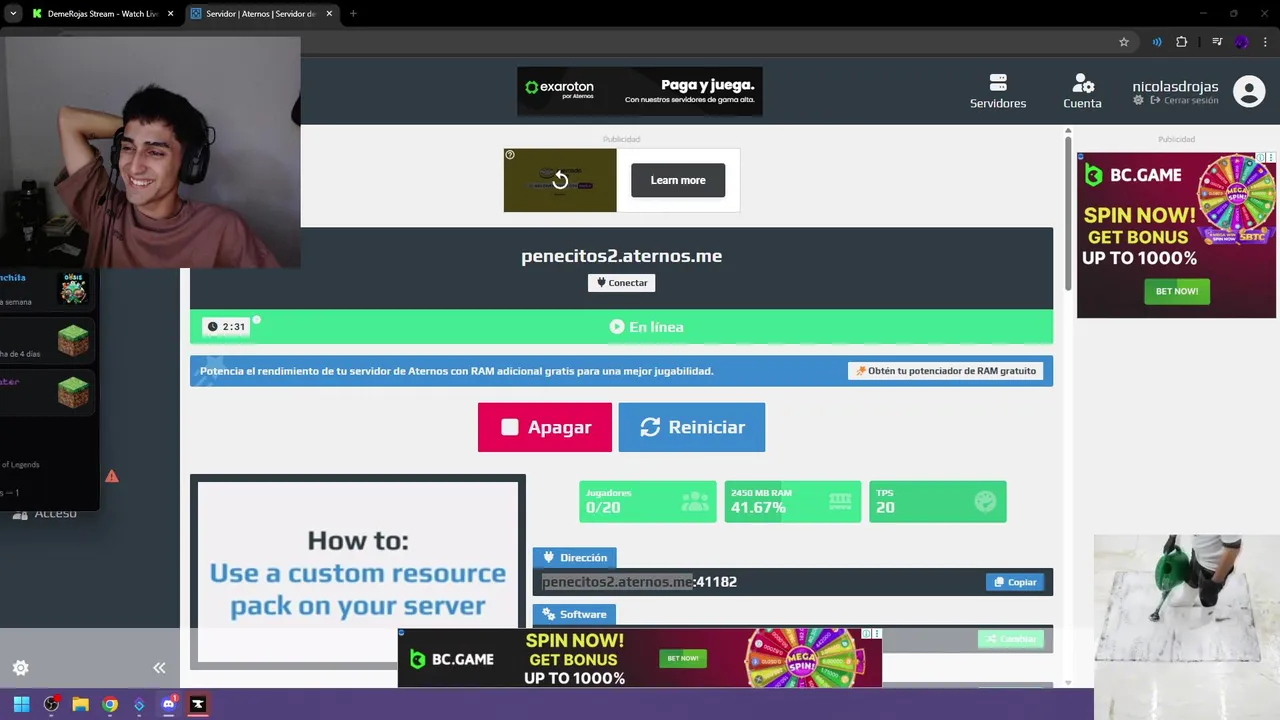Click the 2:31 countdown timer badge
This screenshot has width=1280, height=720.
[x=226, y=327]
